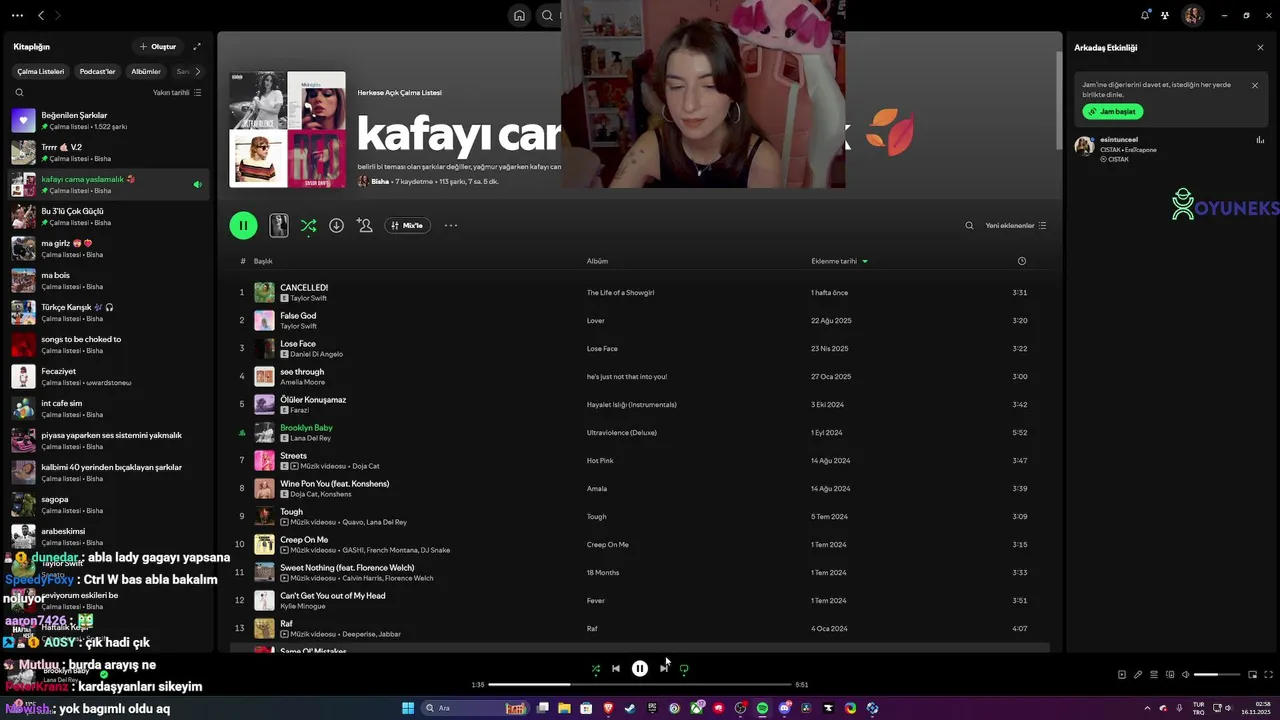Sort by the Eklenme tarihi column
The height and width of the screenshot is (720, 1280).
tap(839, 261)
